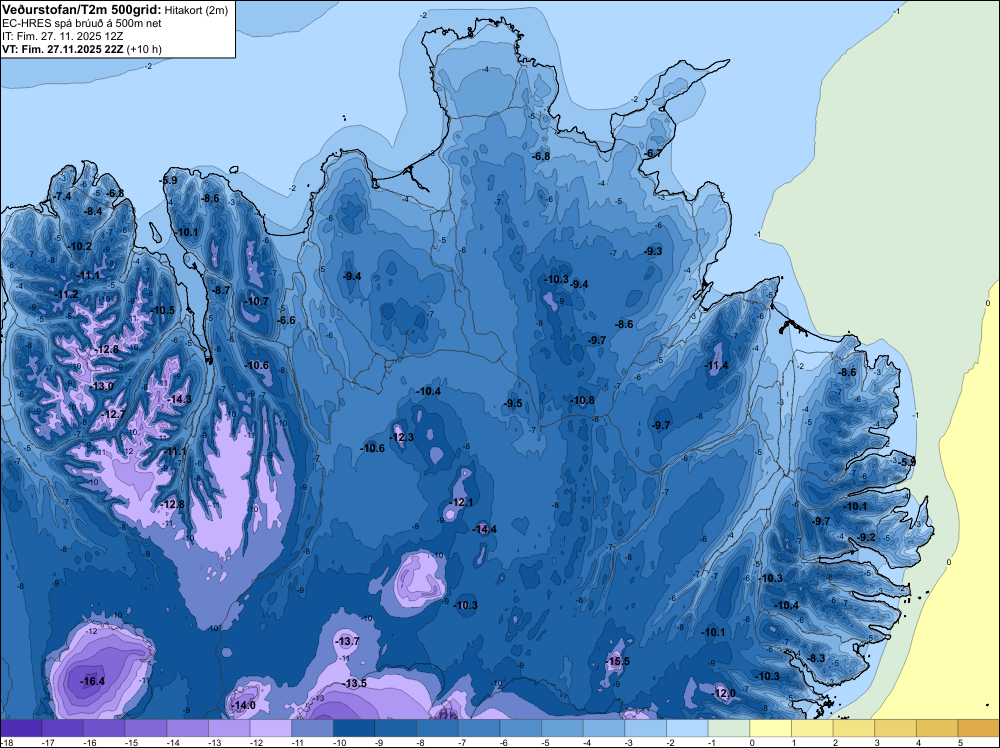Click the (+10 h) forecast offset
The image size is (1000, 748).
point(144,49)
